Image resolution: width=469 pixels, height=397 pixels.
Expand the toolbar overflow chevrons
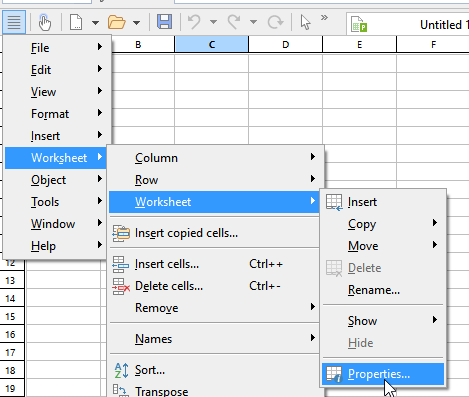click(x=324, y=18)
